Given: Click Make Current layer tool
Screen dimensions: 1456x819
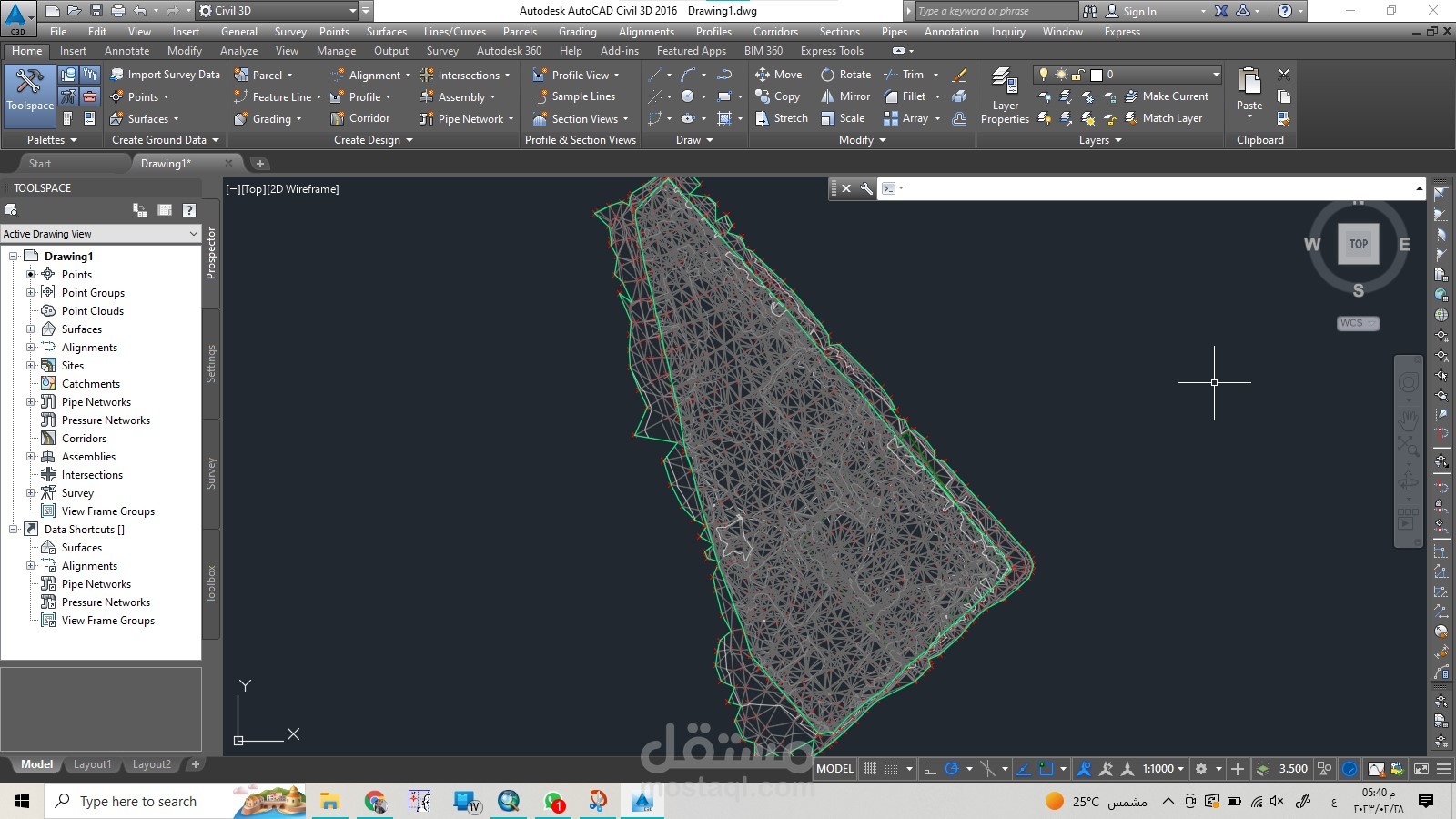Looking at the screenshot, I should tap(1167, 96).
